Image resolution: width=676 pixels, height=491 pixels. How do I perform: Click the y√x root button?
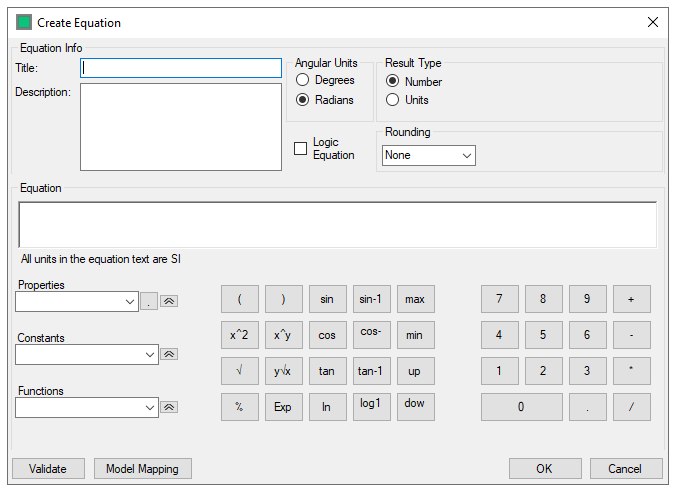point(283,371)
